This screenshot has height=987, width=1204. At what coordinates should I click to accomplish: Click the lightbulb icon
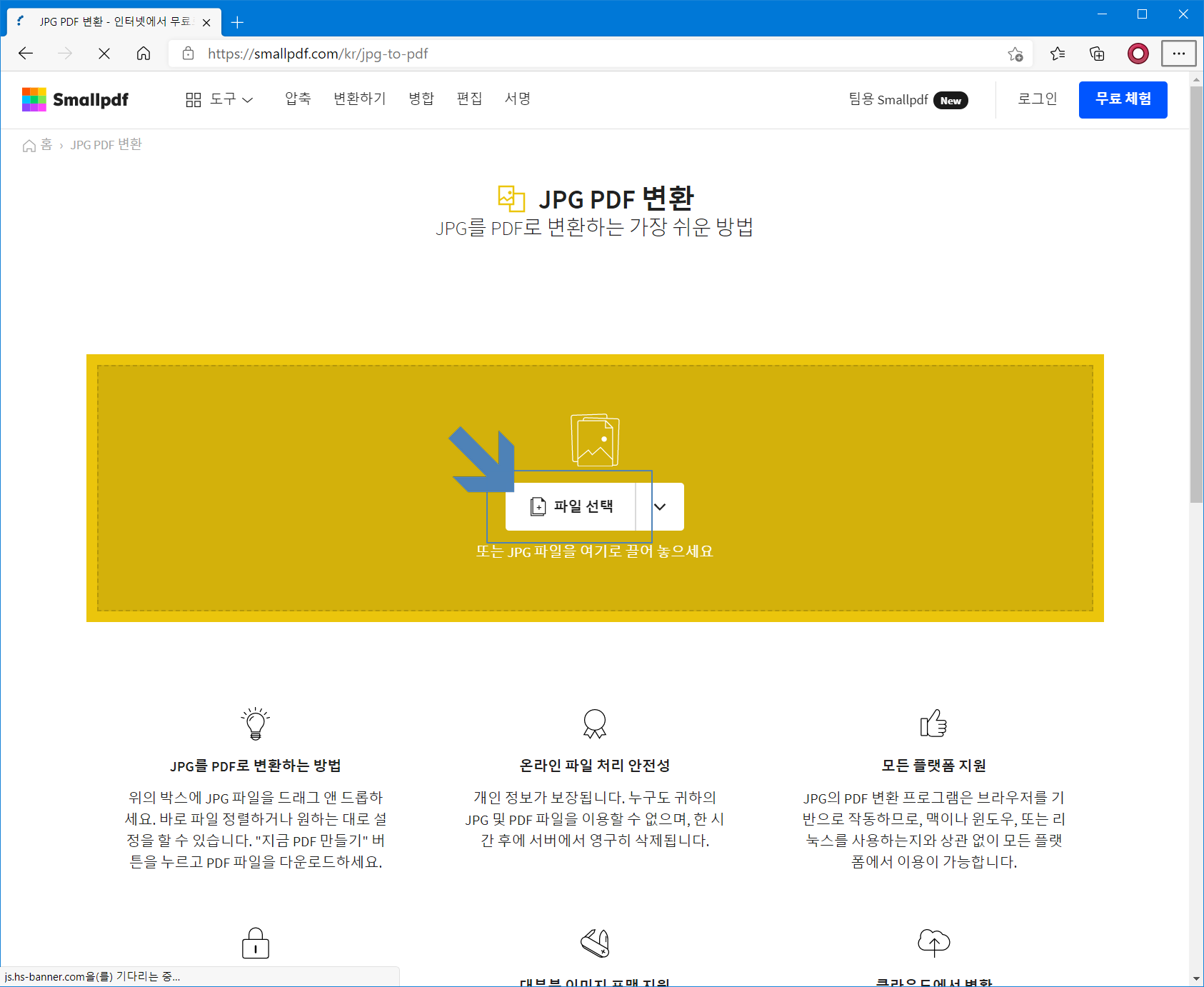click(256, 723)
